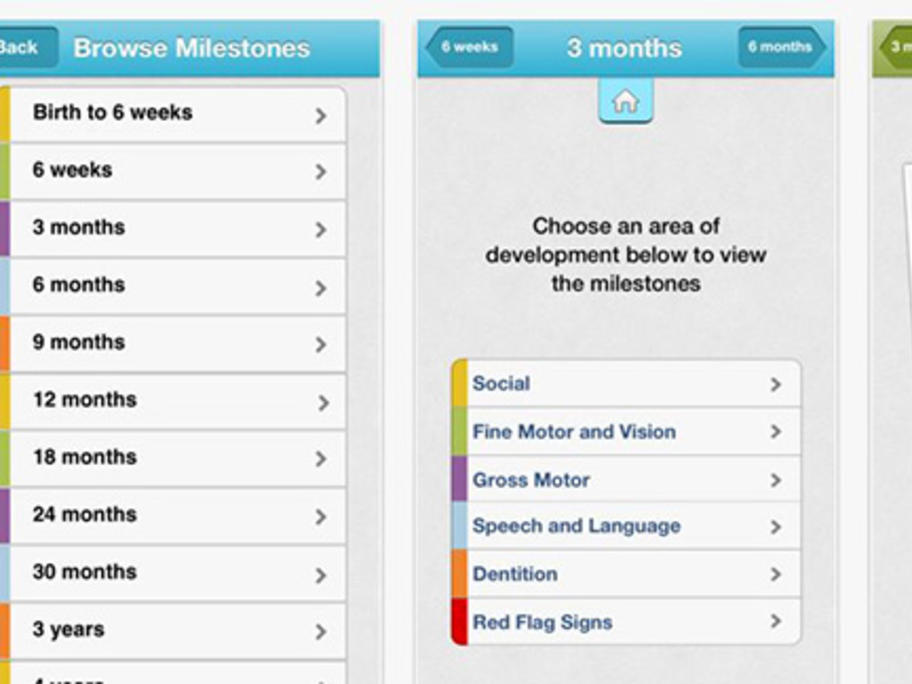The height and width of the screenshot is (684, 912).
Task: Click the Back button in Browse Milestones
Action: pyautogui.click(x=26, y=47)
